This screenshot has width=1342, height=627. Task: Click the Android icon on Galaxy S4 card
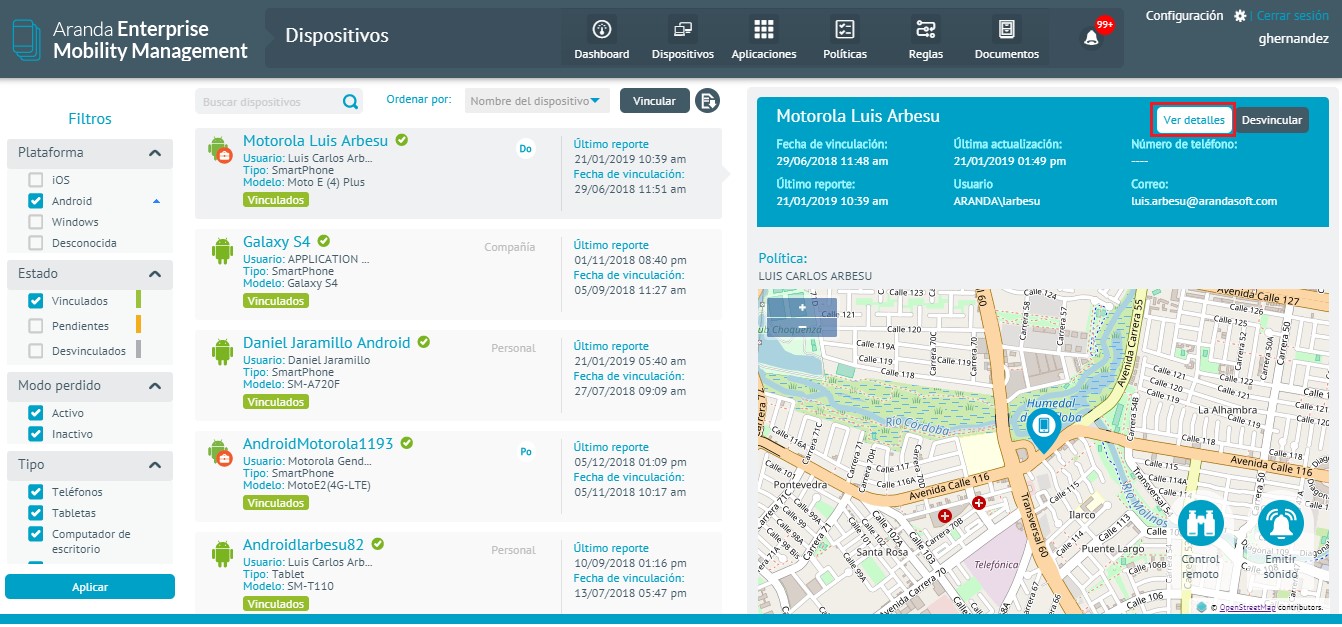(x=221, y=251)
